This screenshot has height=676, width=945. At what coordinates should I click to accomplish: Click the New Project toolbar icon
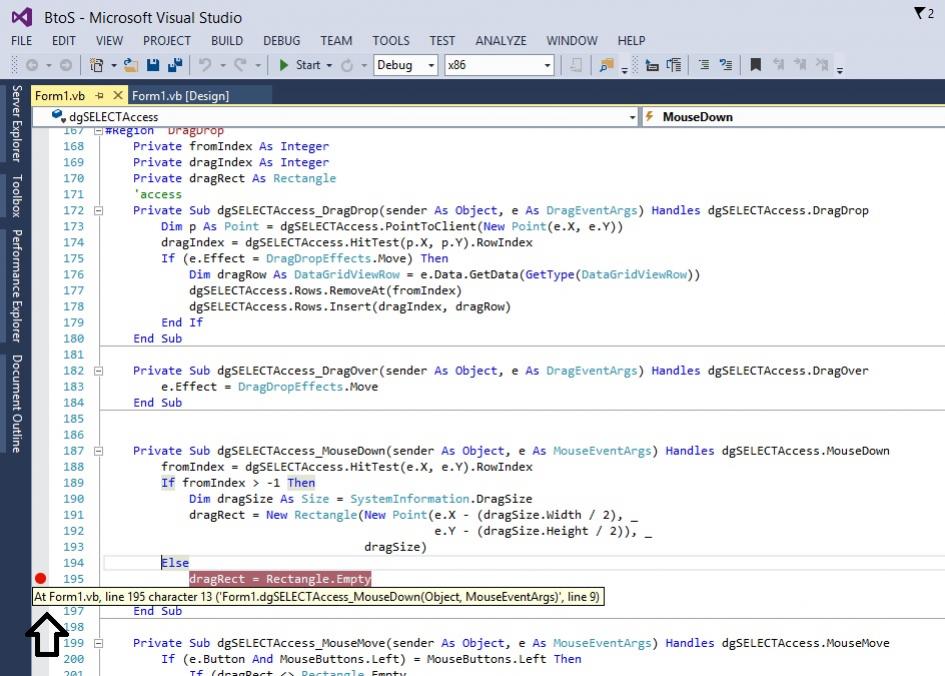click(x=96, y=65)
